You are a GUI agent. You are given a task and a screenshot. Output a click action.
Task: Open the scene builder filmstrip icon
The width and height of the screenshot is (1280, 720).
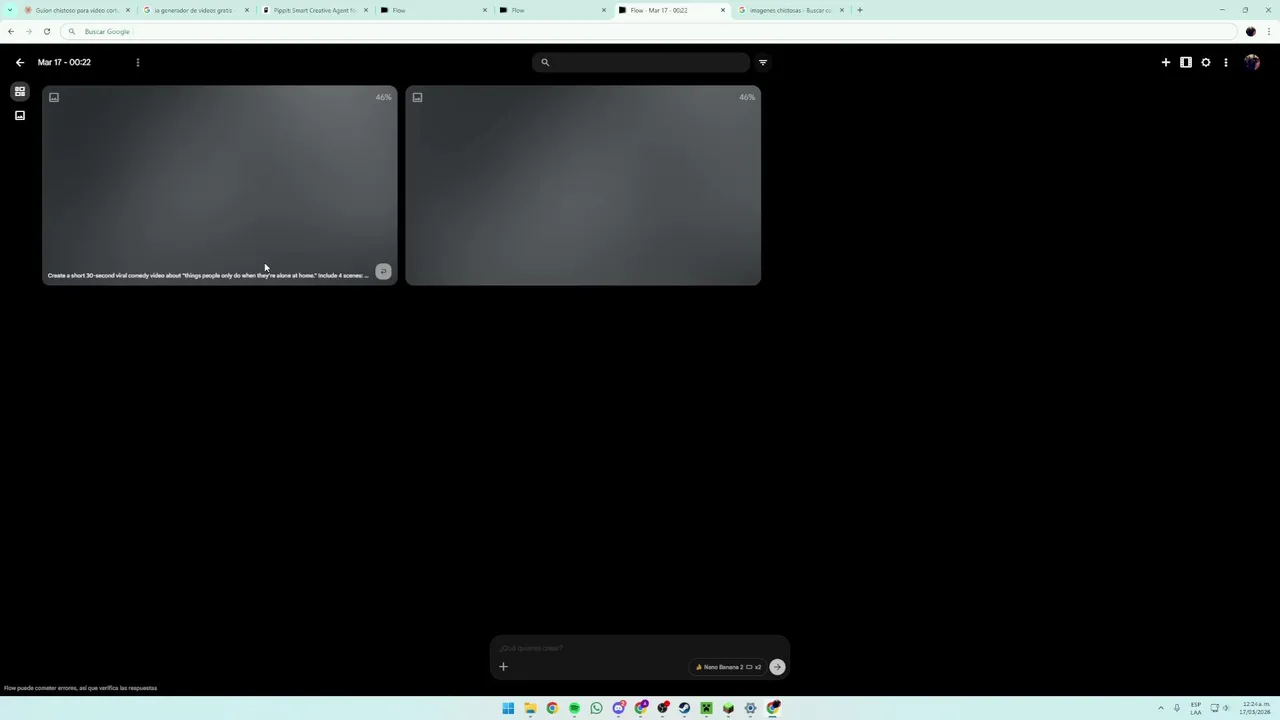(1186, 62)
